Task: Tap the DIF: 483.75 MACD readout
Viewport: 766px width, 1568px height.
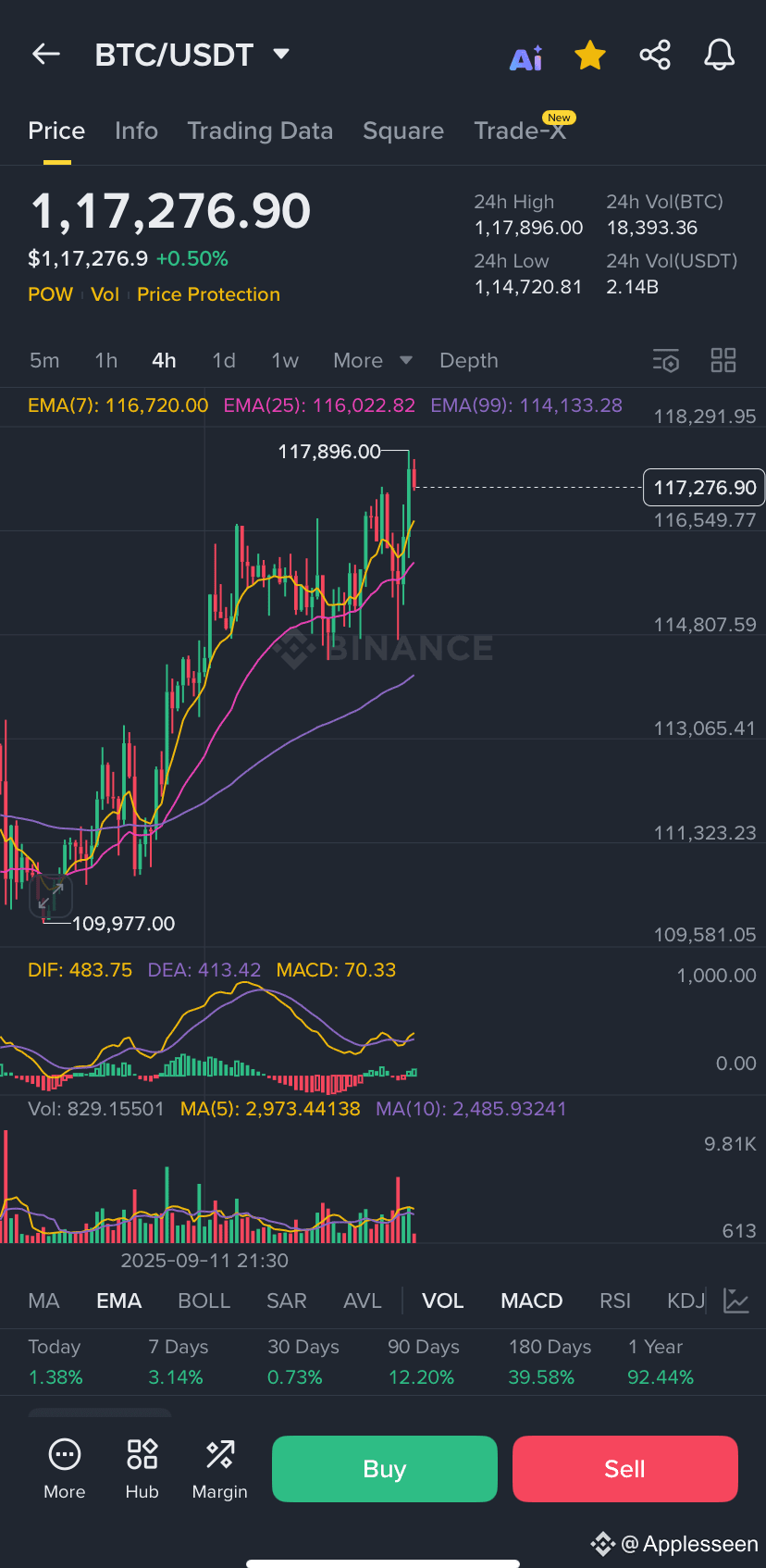Action: [80, 970]
